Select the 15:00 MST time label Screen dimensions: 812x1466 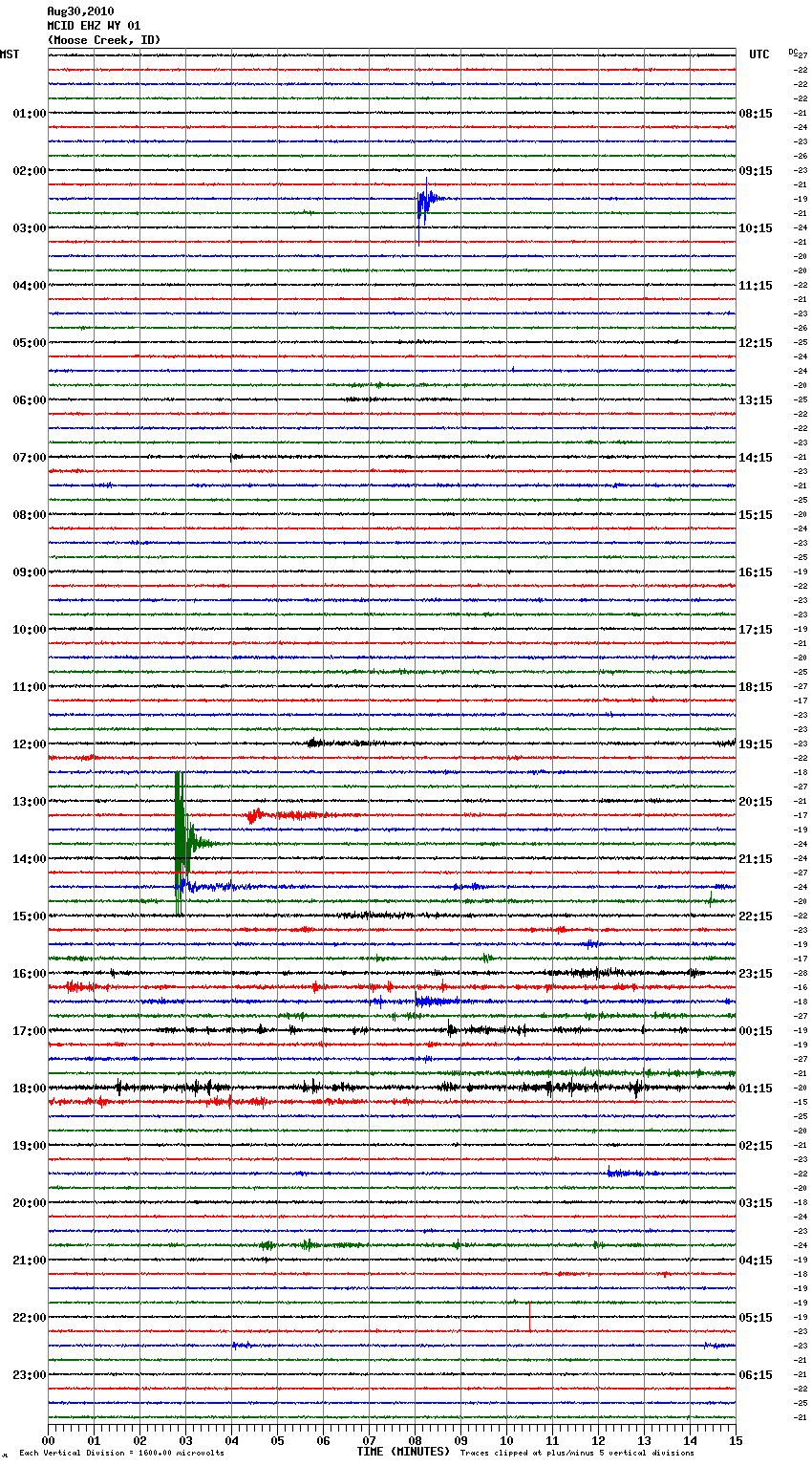click(29, 916)
